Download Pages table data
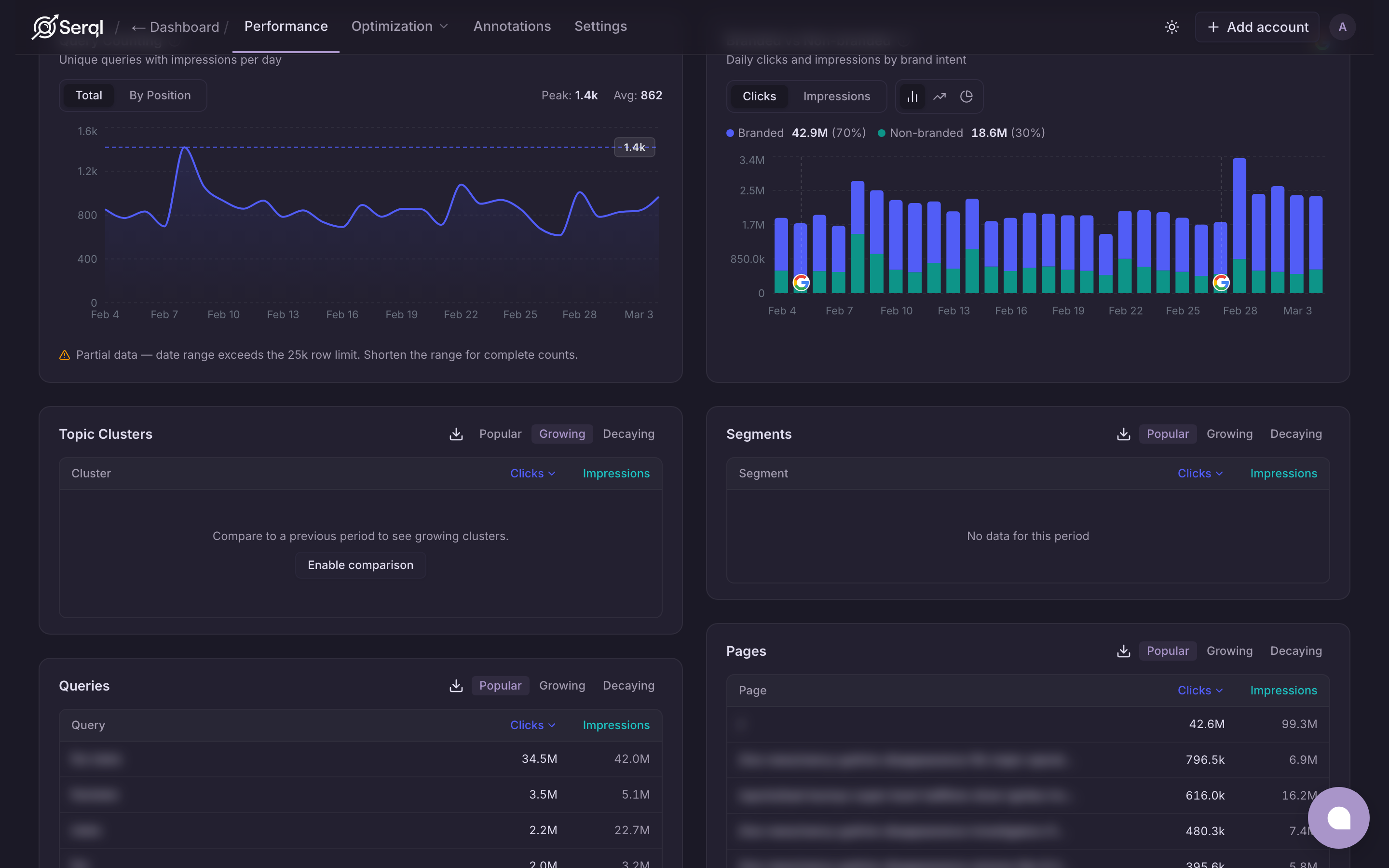Viewport: 1389px width, 868px height. click(1123, 651)
